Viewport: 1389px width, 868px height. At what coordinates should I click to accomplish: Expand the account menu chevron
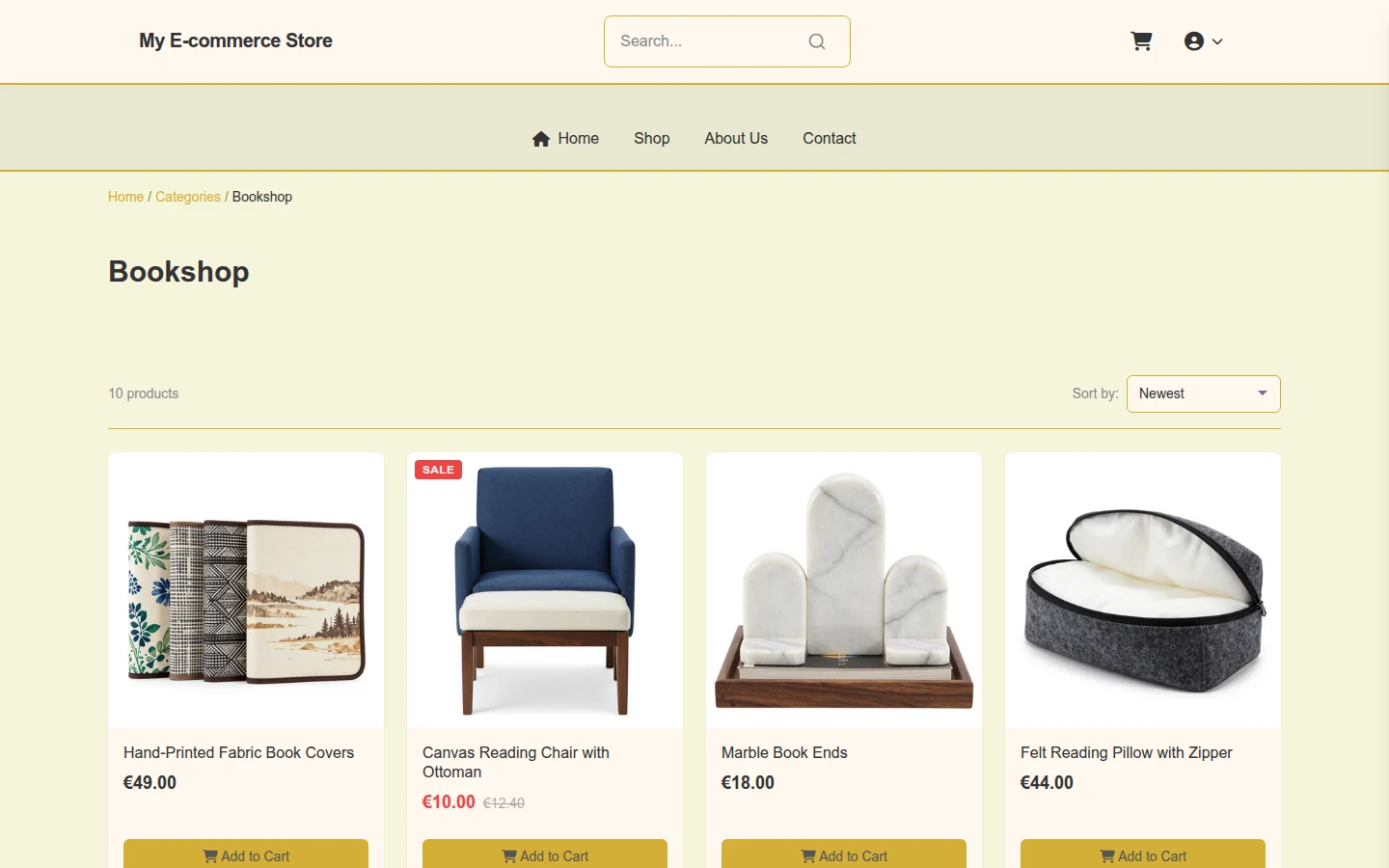(x=1217, y=41)
